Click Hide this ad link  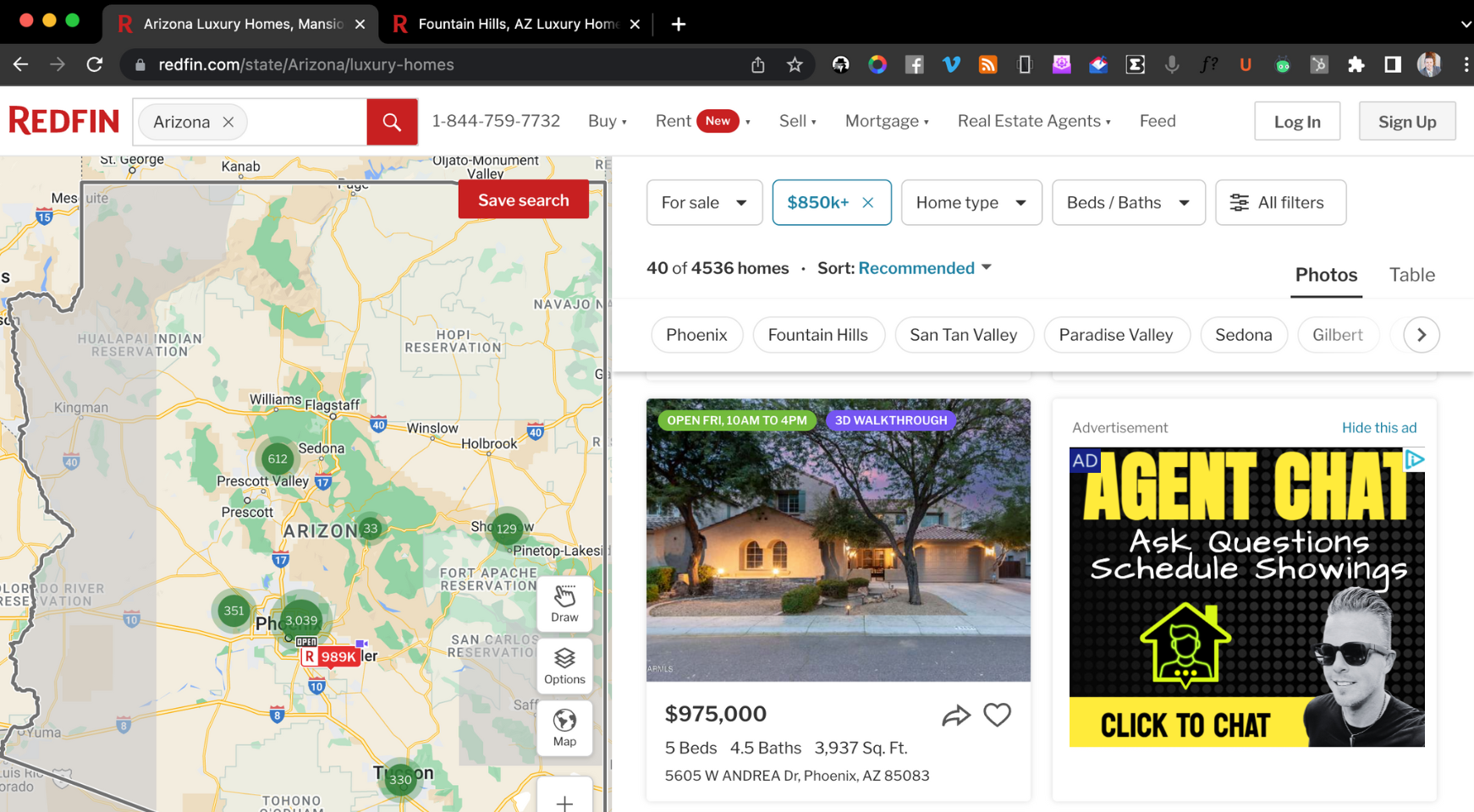tap(1378, 428)
